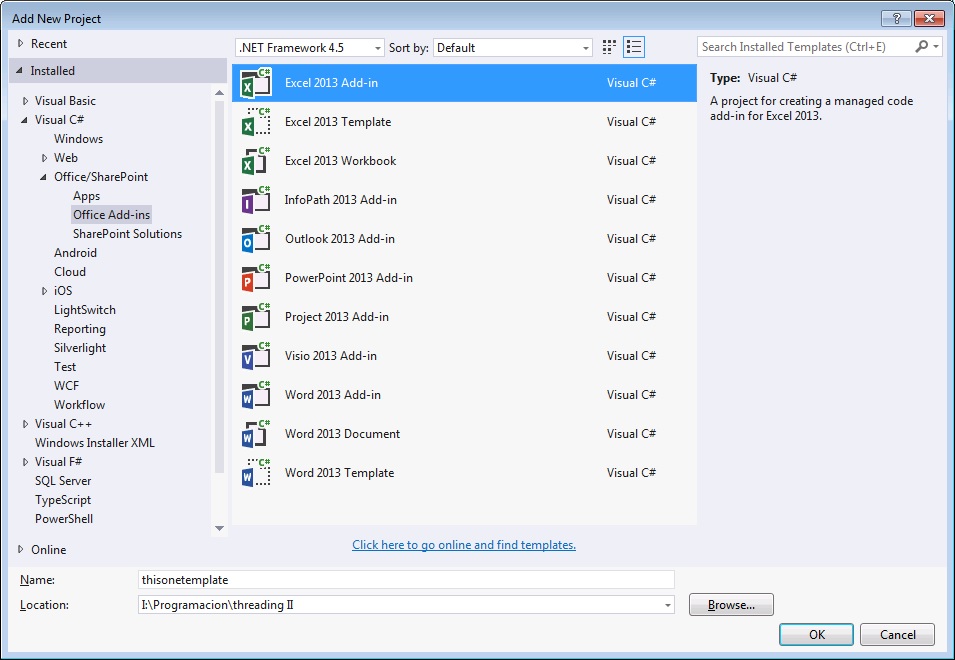Collapse the Office/SharePoint node arrow
Screen dimensions: 955x660
(43, 177)
